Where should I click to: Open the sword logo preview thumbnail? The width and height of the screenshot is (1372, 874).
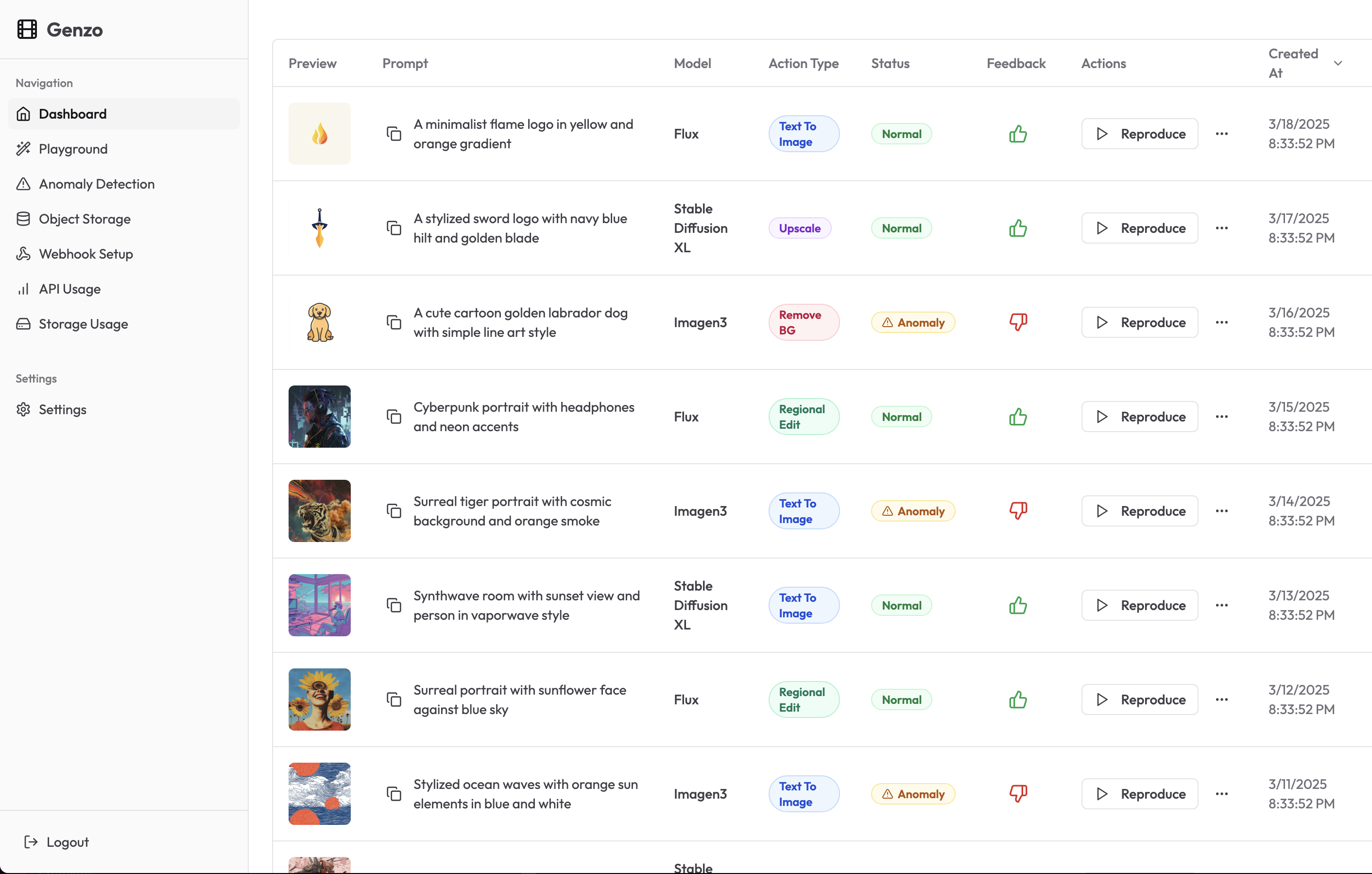(x=320, y=228)
